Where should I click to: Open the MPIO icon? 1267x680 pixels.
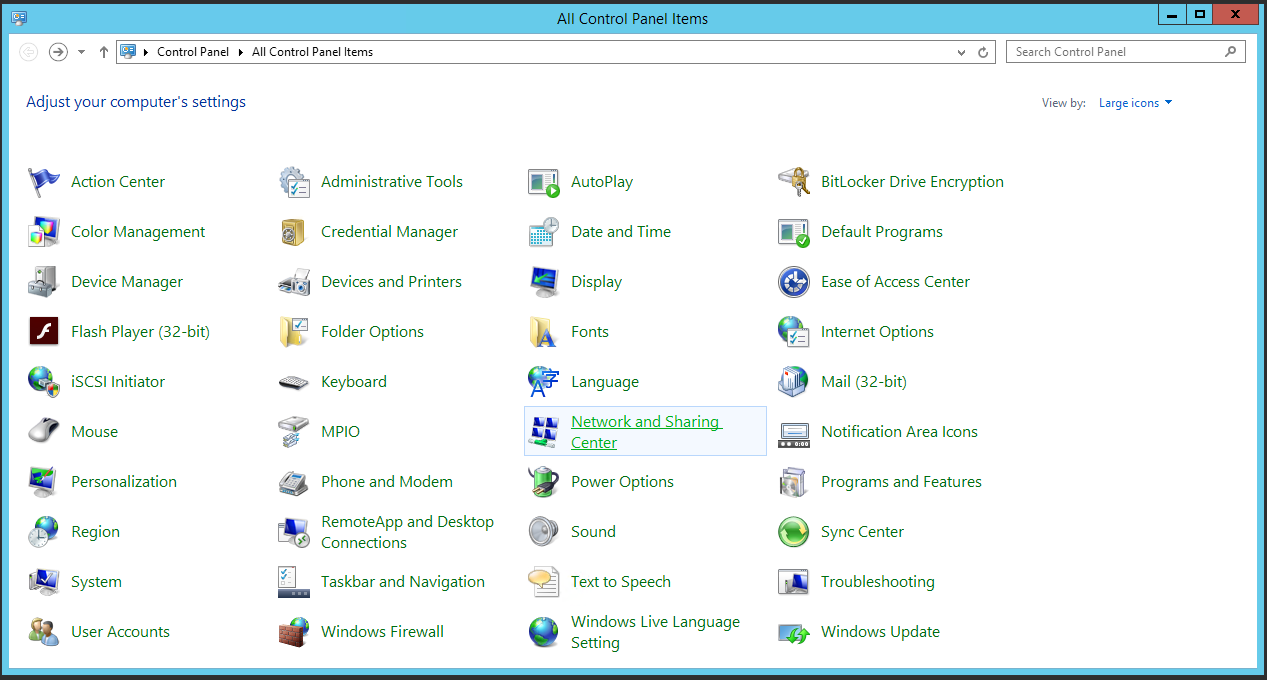coord(294,432)
